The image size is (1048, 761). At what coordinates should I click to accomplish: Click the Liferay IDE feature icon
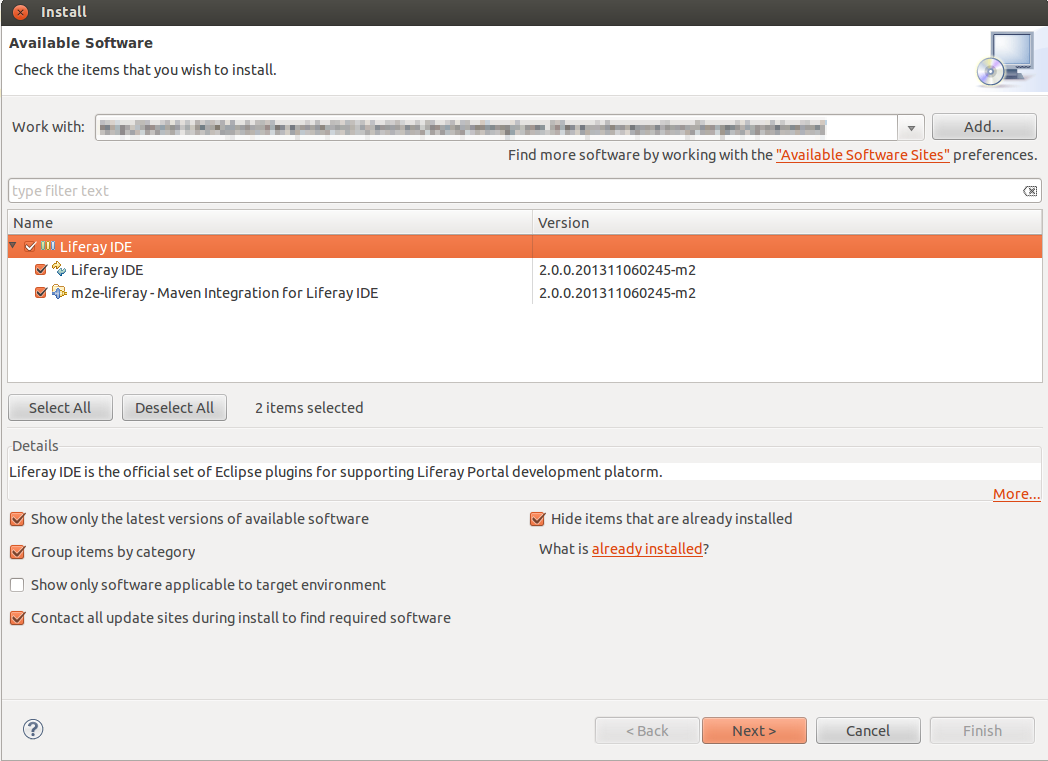click(59, 269)
